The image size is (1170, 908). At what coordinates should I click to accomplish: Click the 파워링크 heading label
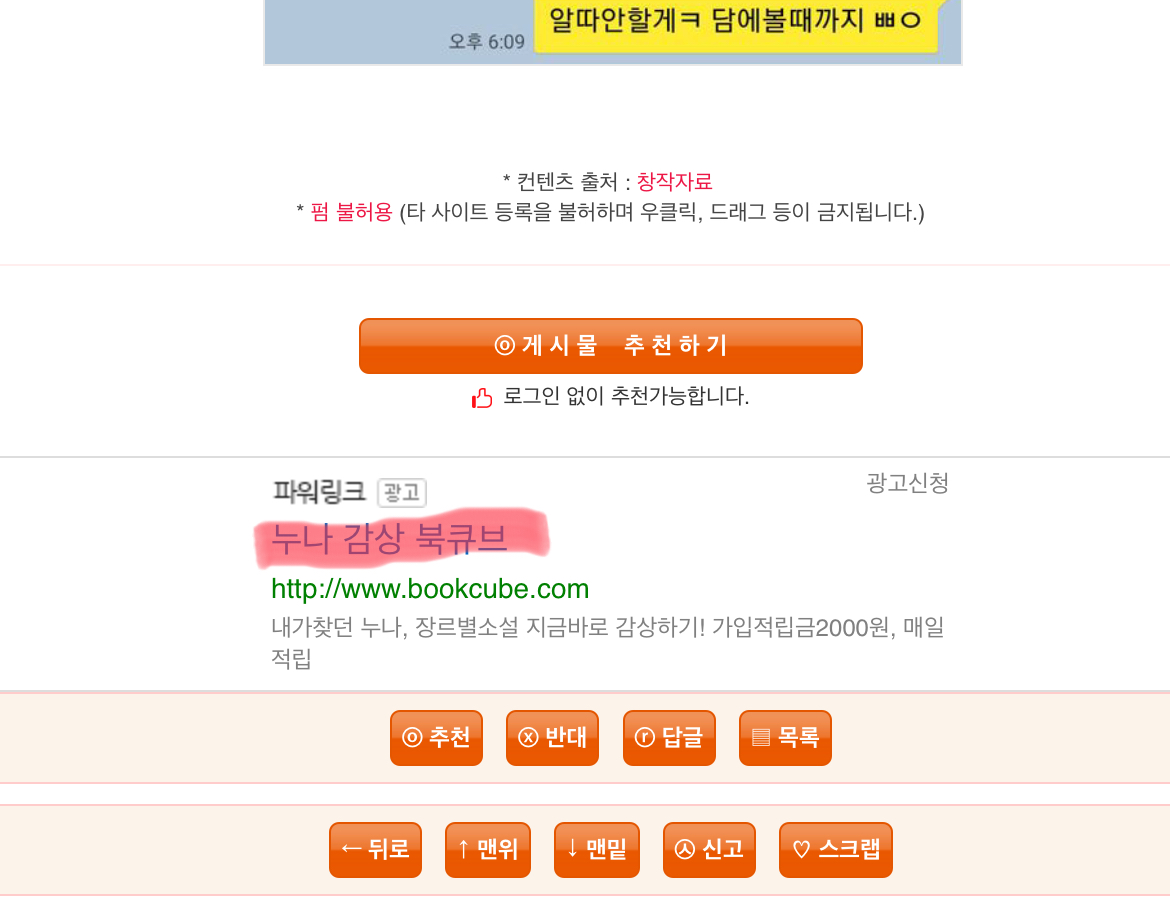tap(319, 492)
